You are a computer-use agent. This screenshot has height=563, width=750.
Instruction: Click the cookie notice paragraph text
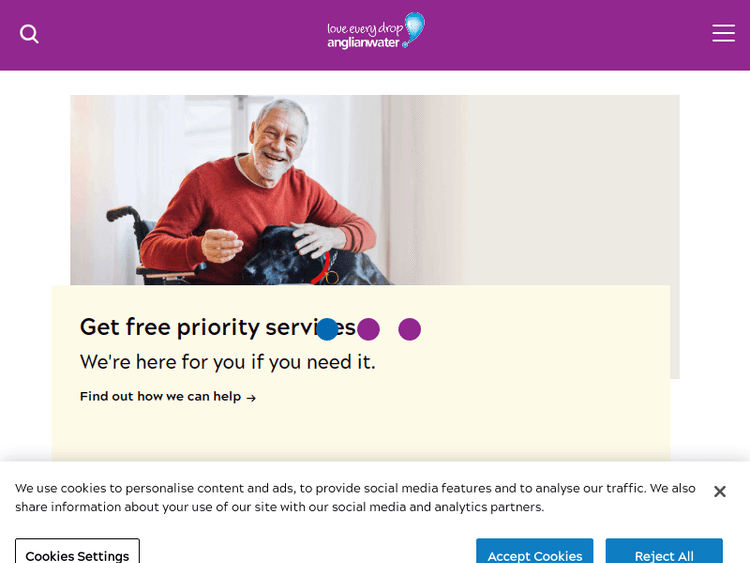(x=355, y=497)
